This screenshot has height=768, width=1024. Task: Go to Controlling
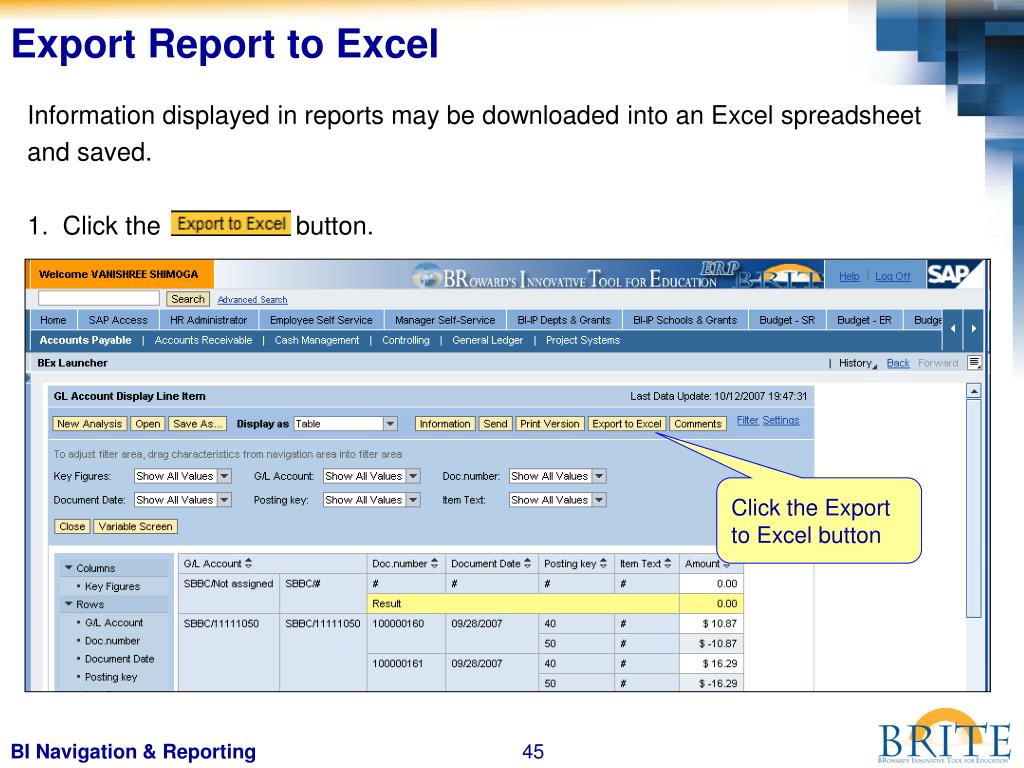(406, 340)
